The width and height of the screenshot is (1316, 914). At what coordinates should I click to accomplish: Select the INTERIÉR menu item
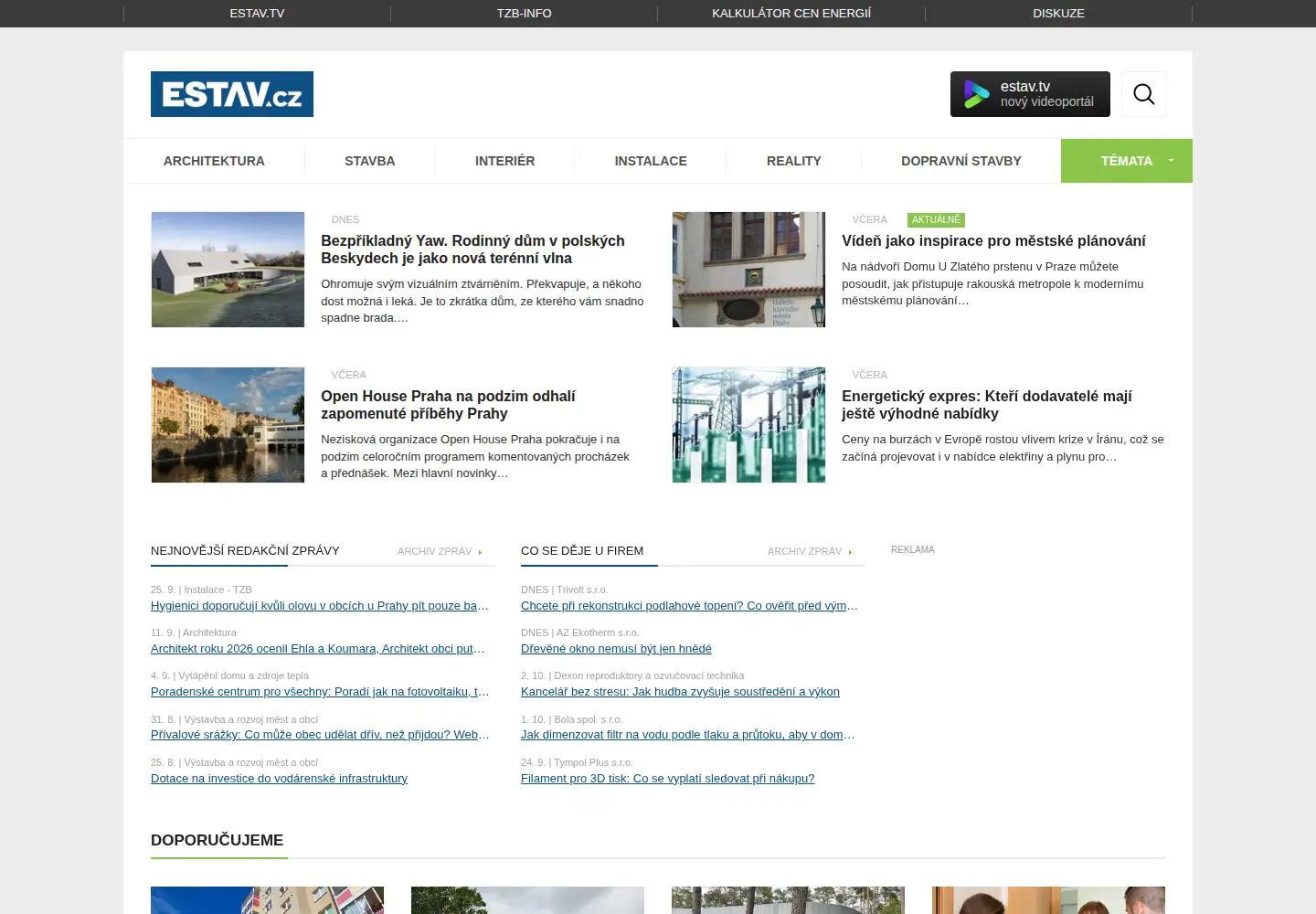[x=504, y=161]
